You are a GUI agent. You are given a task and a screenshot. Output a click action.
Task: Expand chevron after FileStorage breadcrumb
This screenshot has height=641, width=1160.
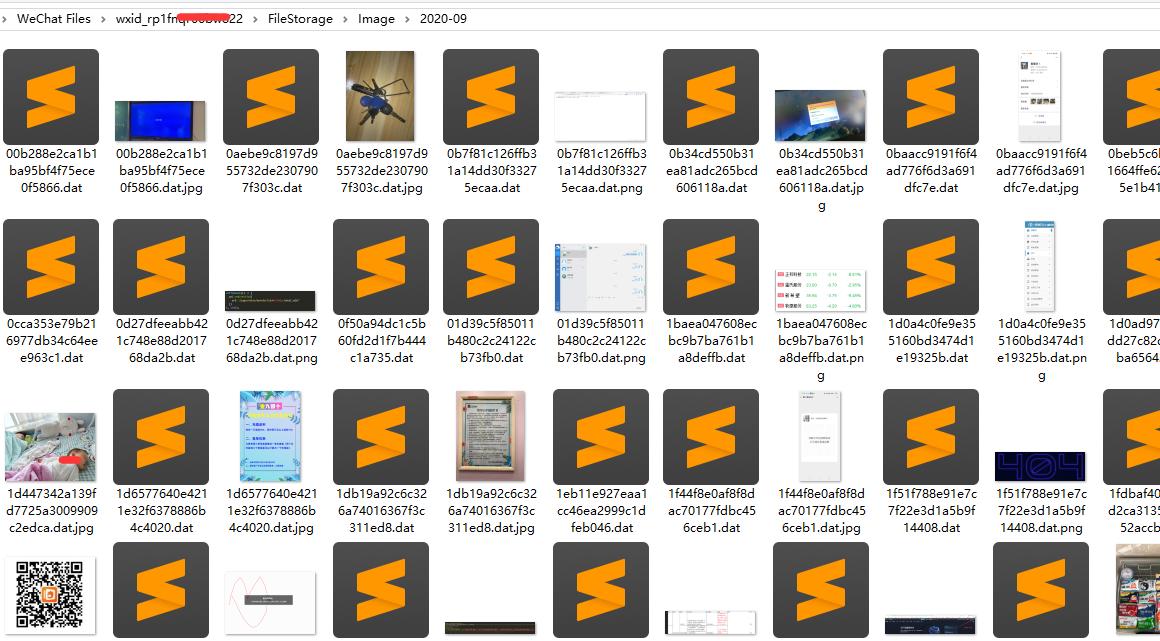tap(345, 19)
